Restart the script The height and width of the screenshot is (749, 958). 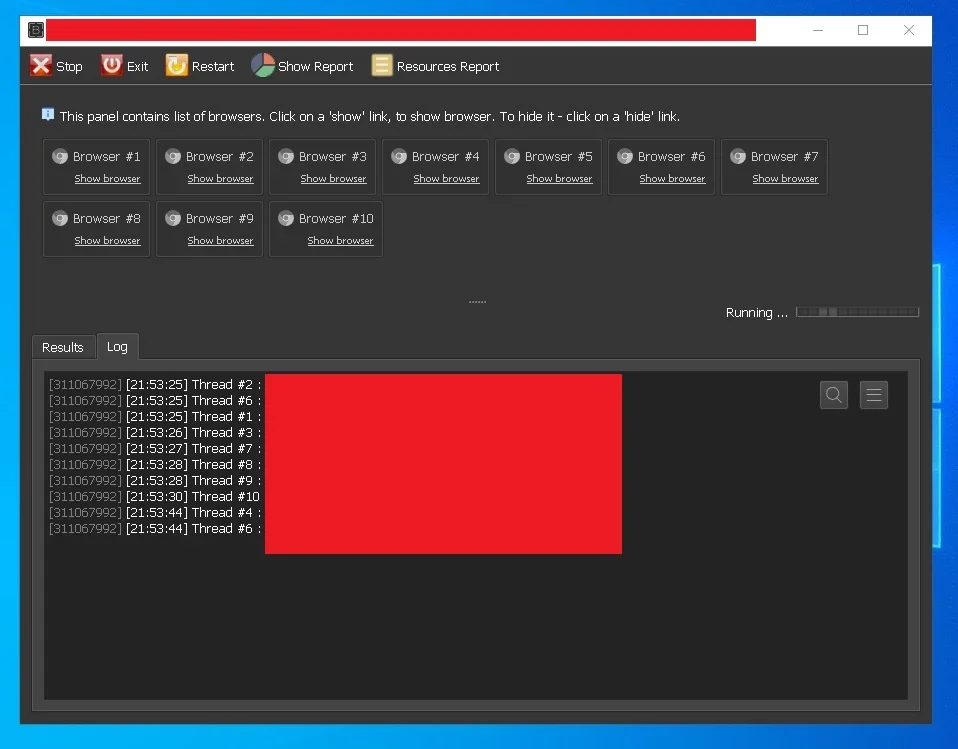200,66
